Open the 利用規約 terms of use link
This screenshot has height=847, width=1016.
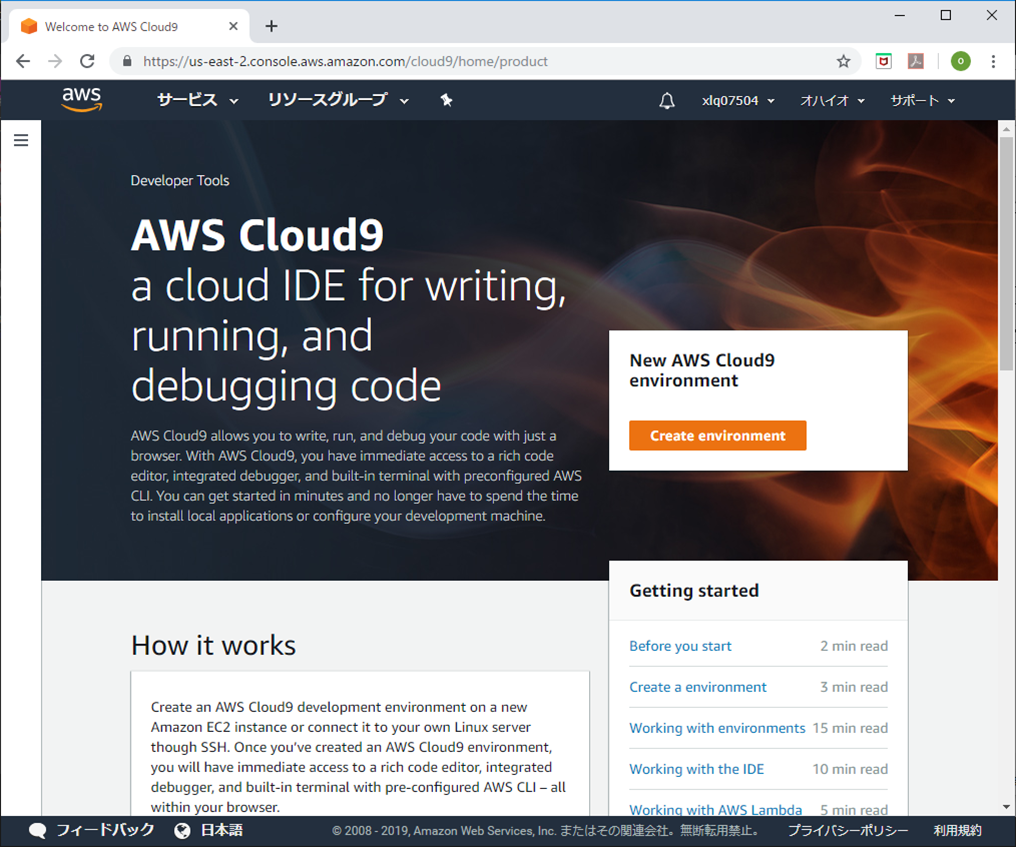tap(957, 831)
